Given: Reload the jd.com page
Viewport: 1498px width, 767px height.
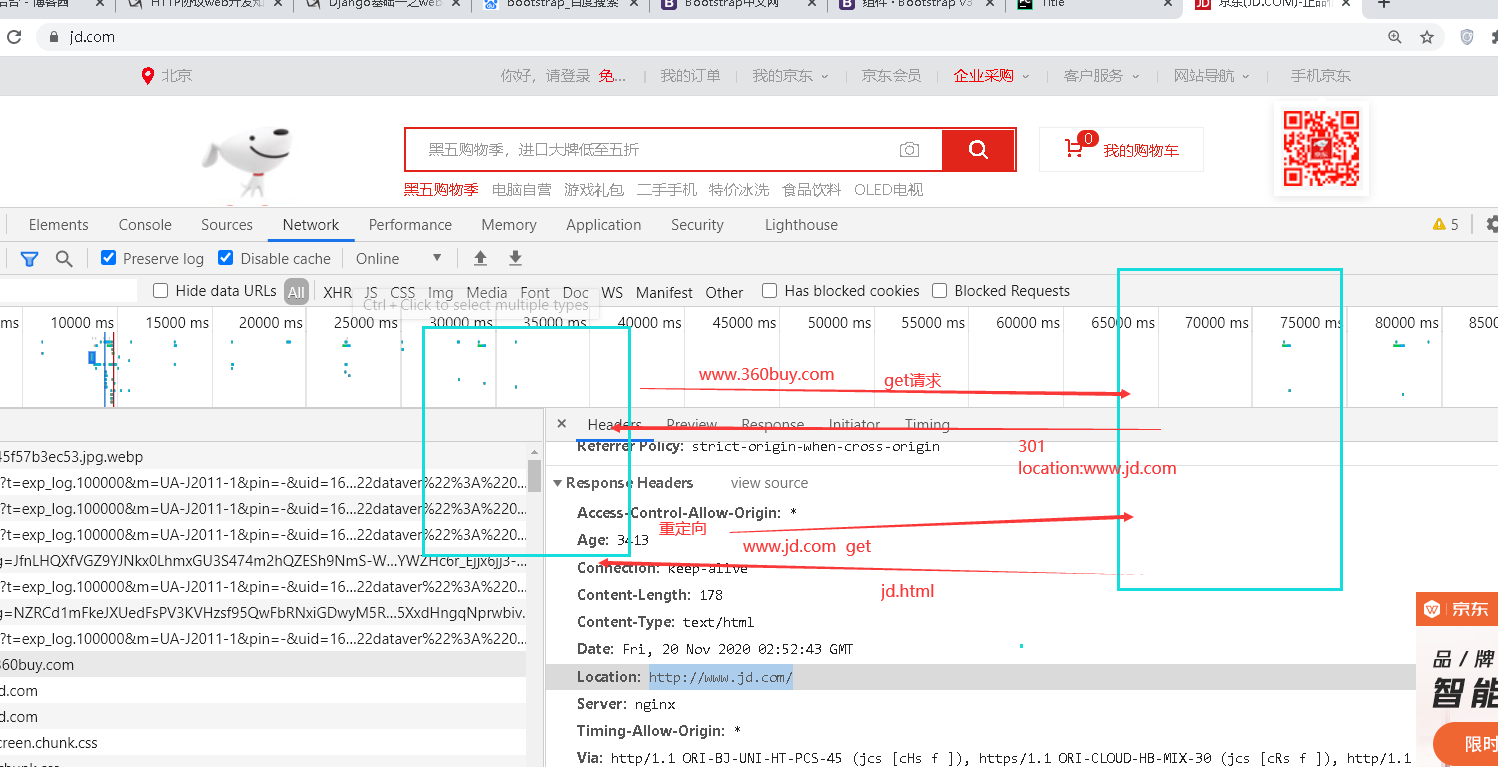Looking at the screenshot, I should 14,37.
